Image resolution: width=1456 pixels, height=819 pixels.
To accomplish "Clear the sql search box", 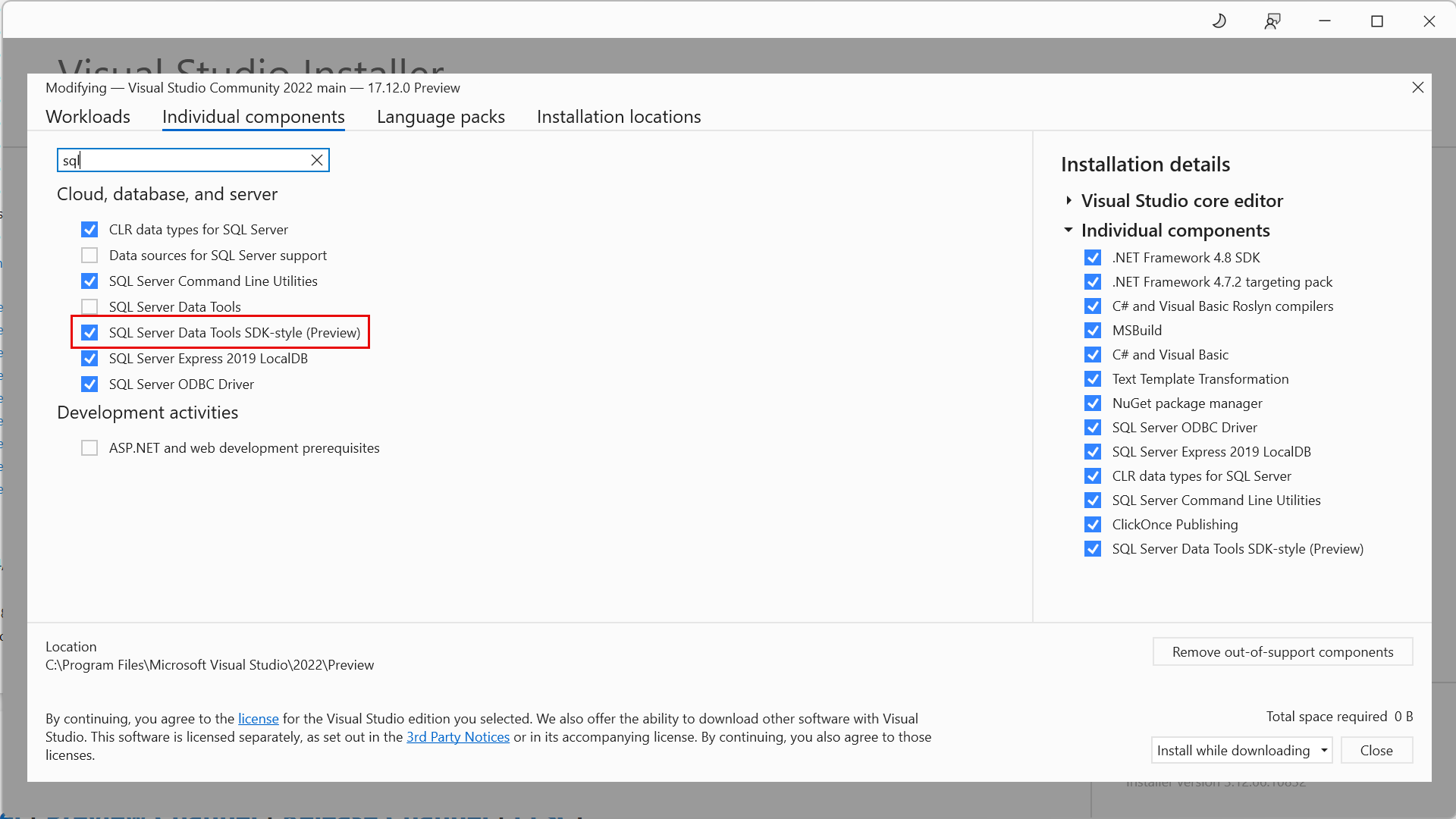I will (317, 160).
